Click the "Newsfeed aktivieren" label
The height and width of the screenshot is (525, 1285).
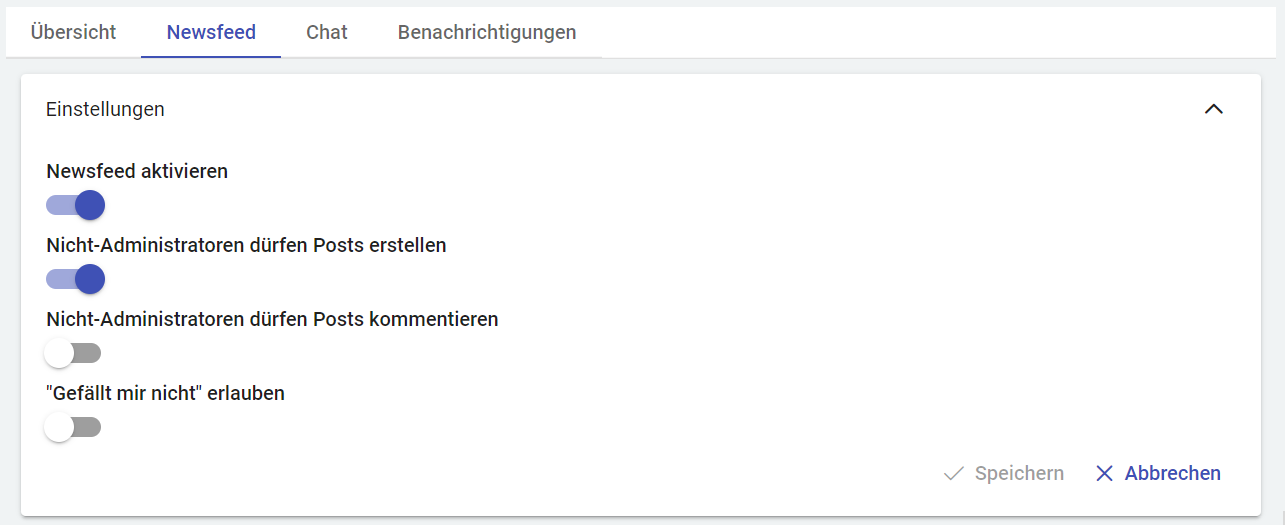tap(137, 171)
